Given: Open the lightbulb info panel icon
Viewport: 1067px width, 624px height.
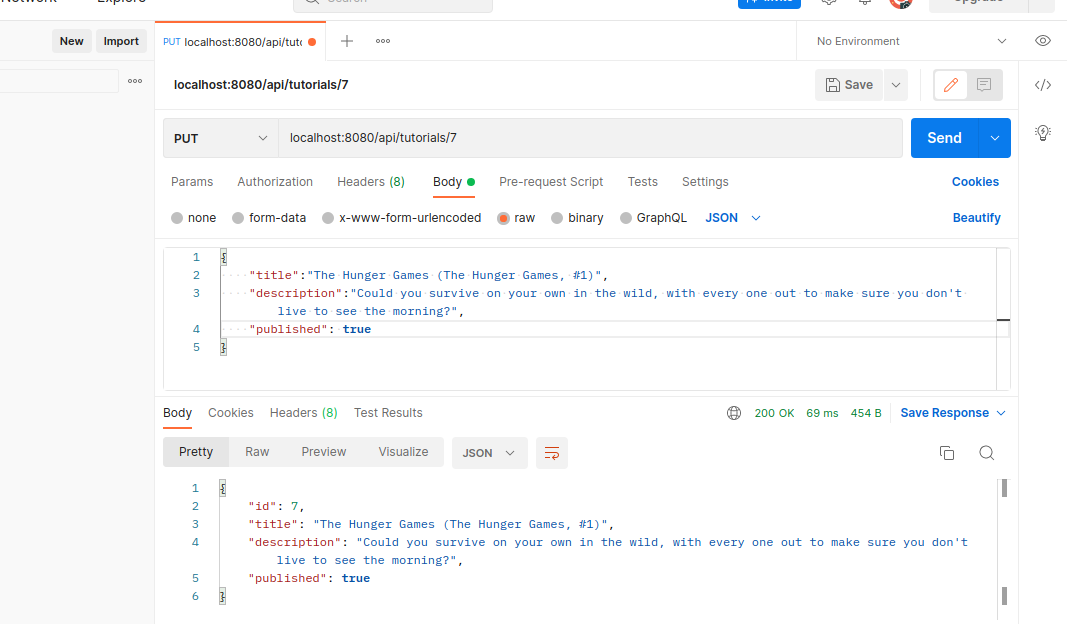Looking at the screenshot, I should [1043, 133].
